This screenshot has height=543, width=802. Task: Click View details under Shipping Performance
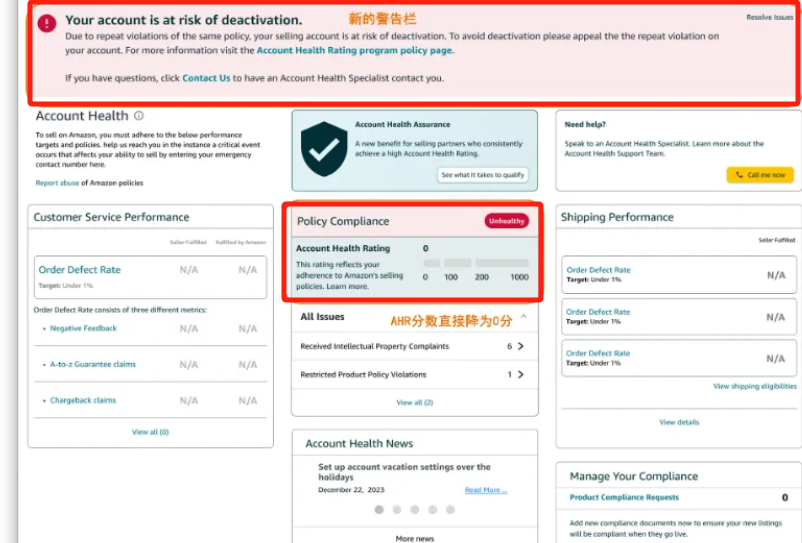pyautogui.click(x=679, y=422)
